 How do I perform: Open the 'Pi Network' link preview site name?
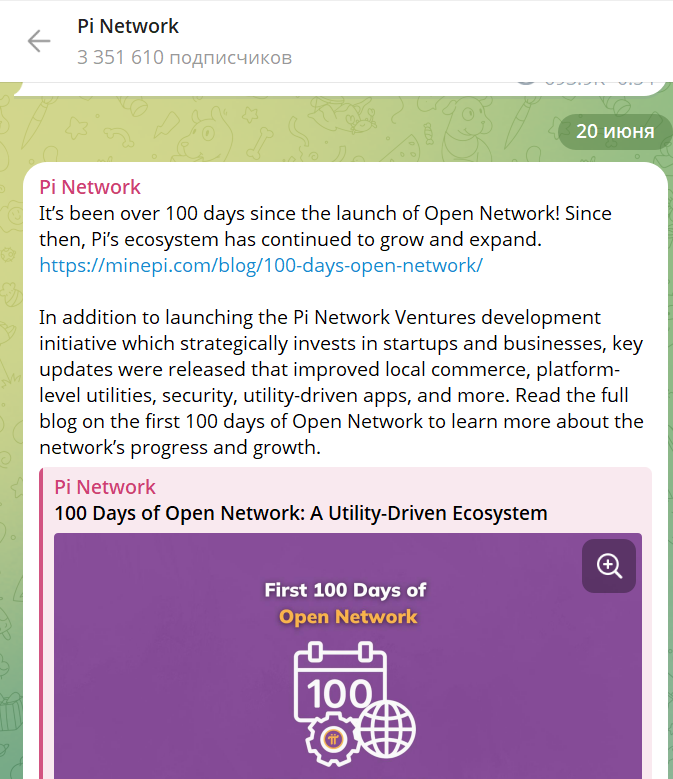[x=105, y=487]
